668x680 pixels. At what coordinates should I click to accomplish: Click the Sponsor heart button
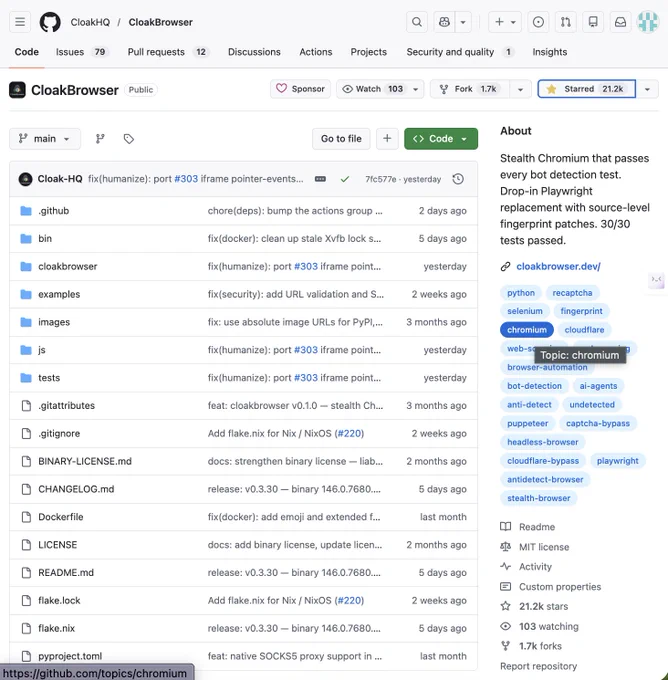301,89
